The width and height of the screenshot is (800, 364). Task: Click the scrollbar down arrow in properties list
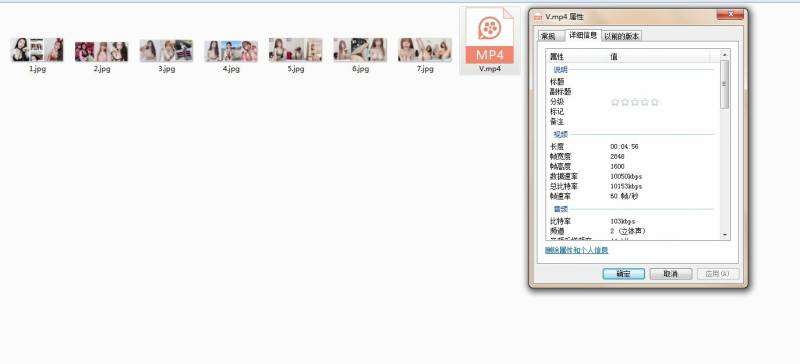pyautogui.click(x=724, y=234)
